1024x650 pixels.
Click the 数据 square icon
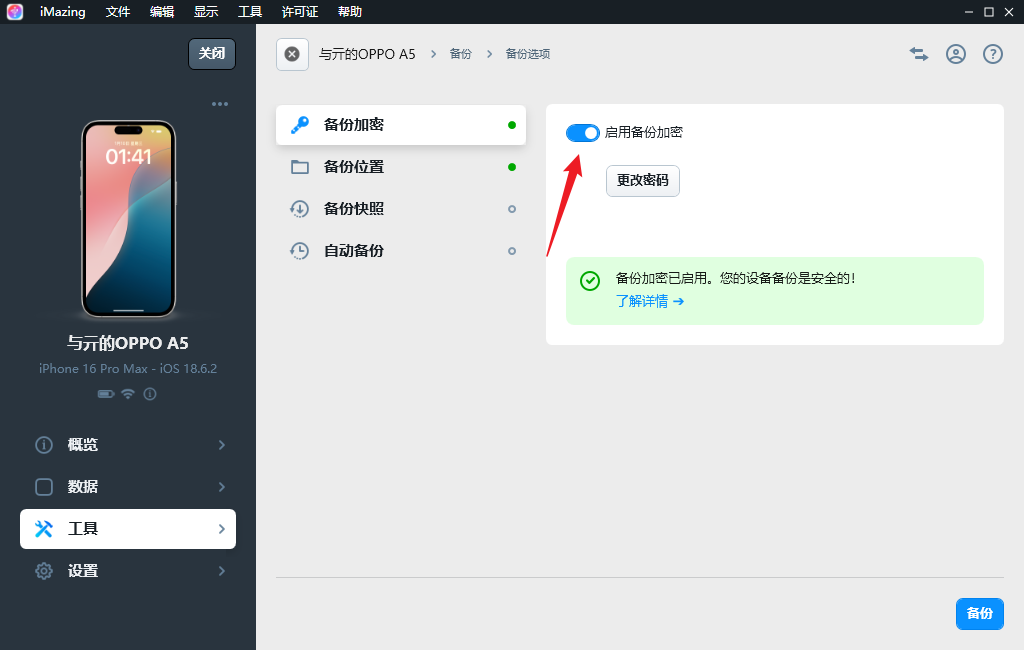[44, 487]
